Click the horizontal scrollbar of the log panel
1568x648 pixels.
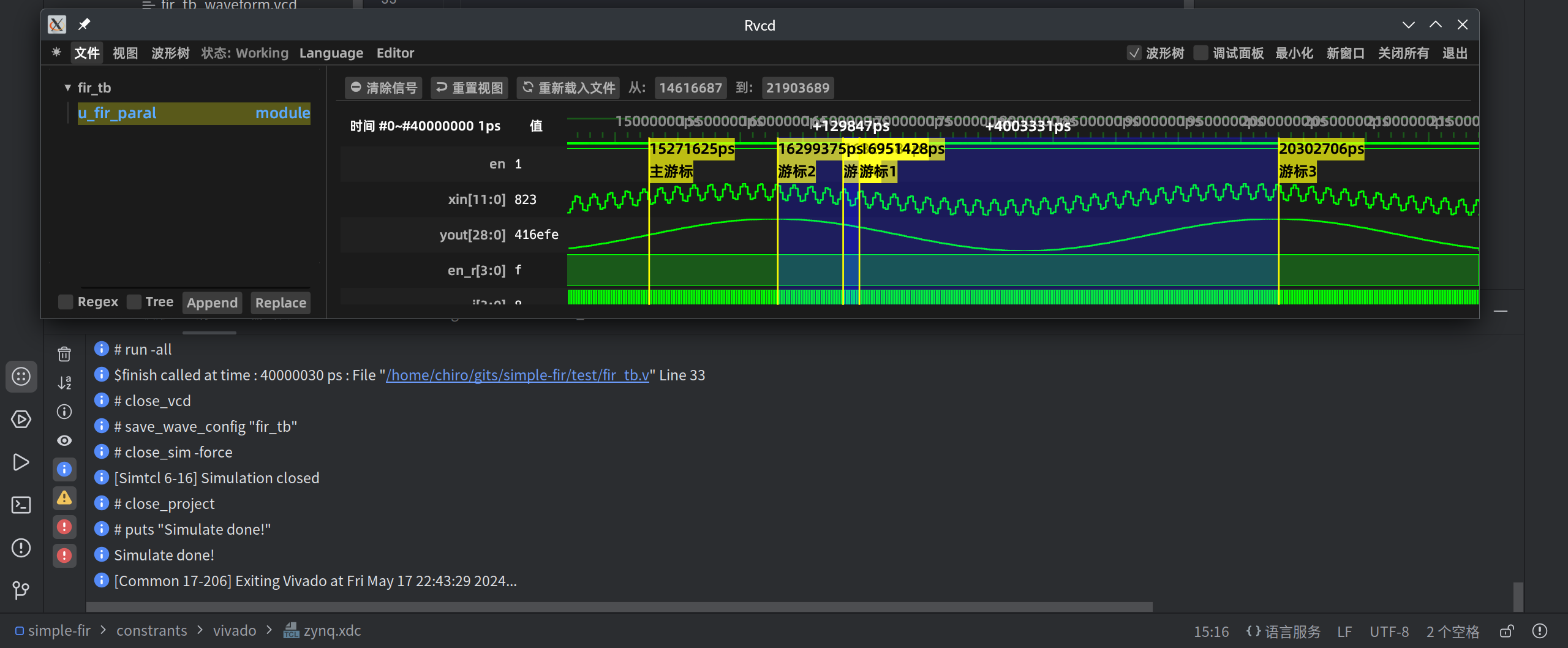pos(619,606)
